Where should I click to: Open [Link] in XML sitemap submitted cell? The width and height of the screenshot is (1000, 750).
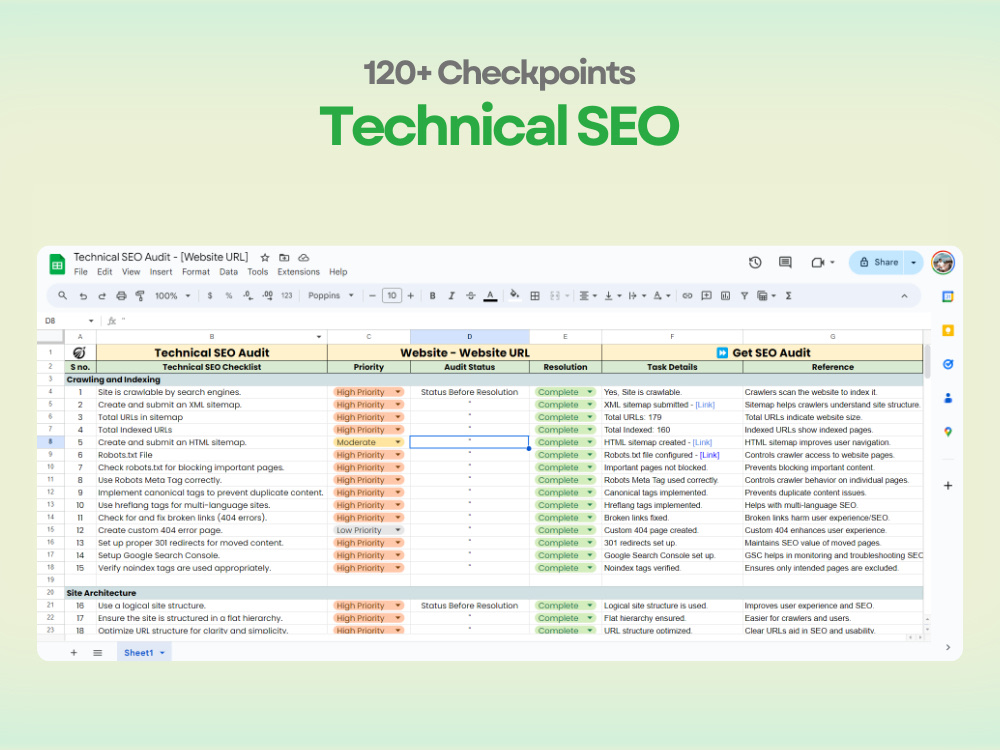click(x=705, y=405)
